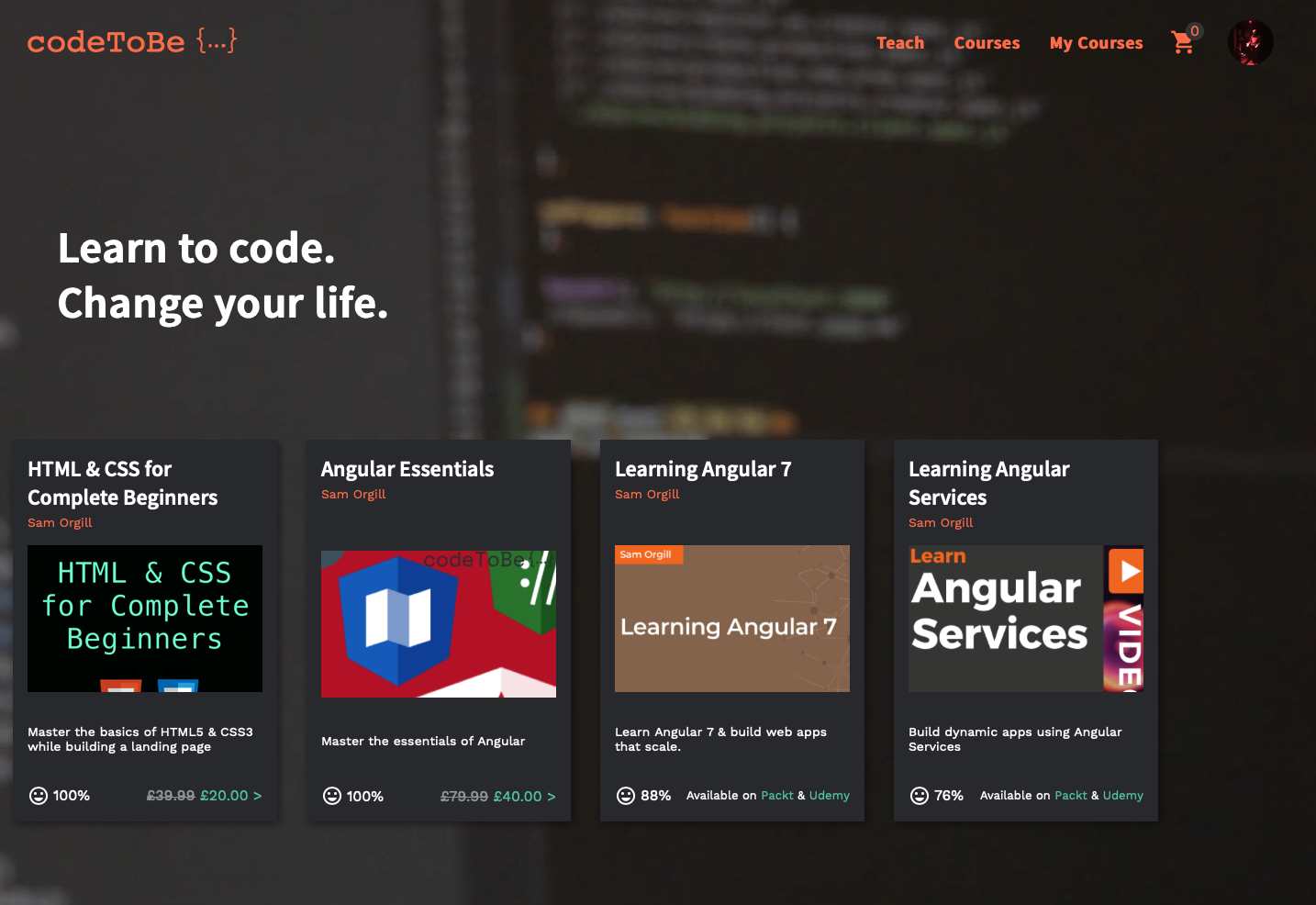The image size is (1316, 905).
Task: Open the shopping cart icon
Action: (x=1183, y=43)
